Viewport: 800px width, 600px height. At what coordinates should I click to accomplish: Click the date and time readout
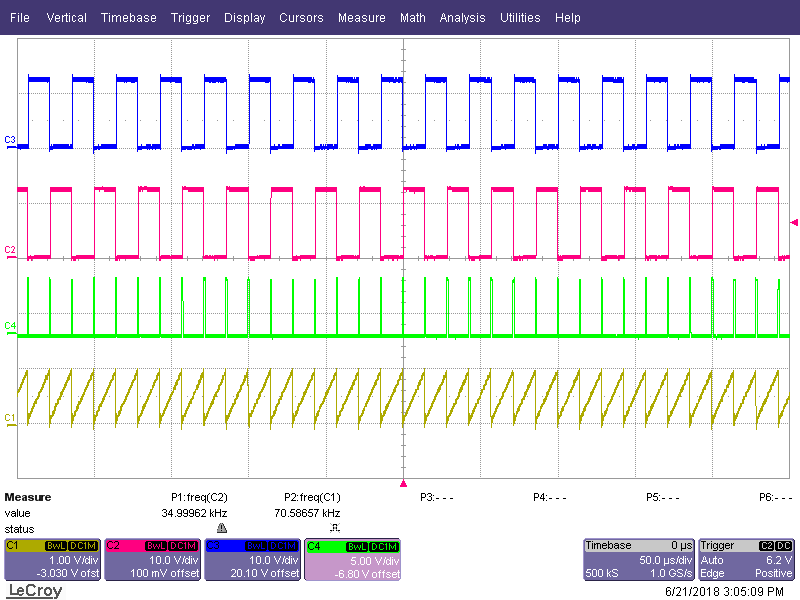(x=724, y=592)
